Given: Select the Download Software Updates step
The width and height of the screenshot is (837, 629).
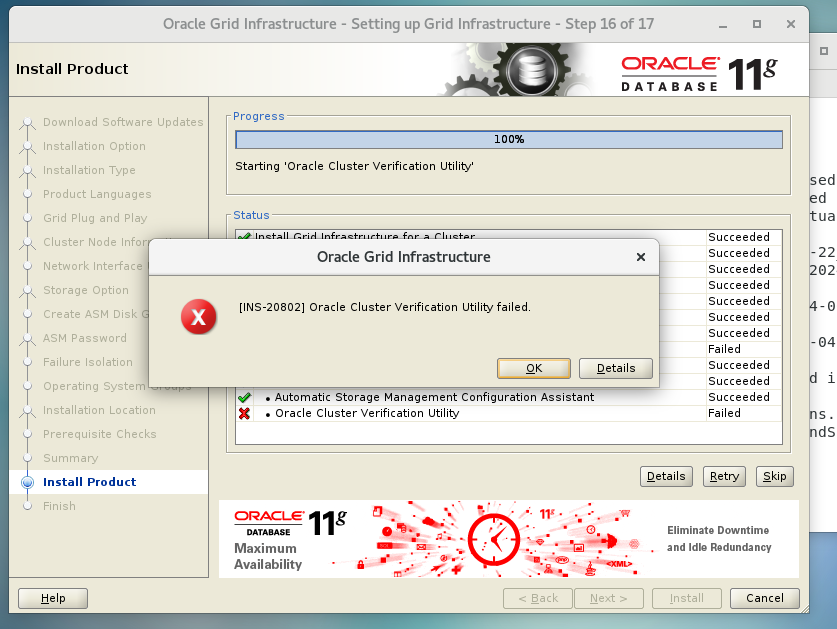Looking at the screenshot, I should (123, 122).
